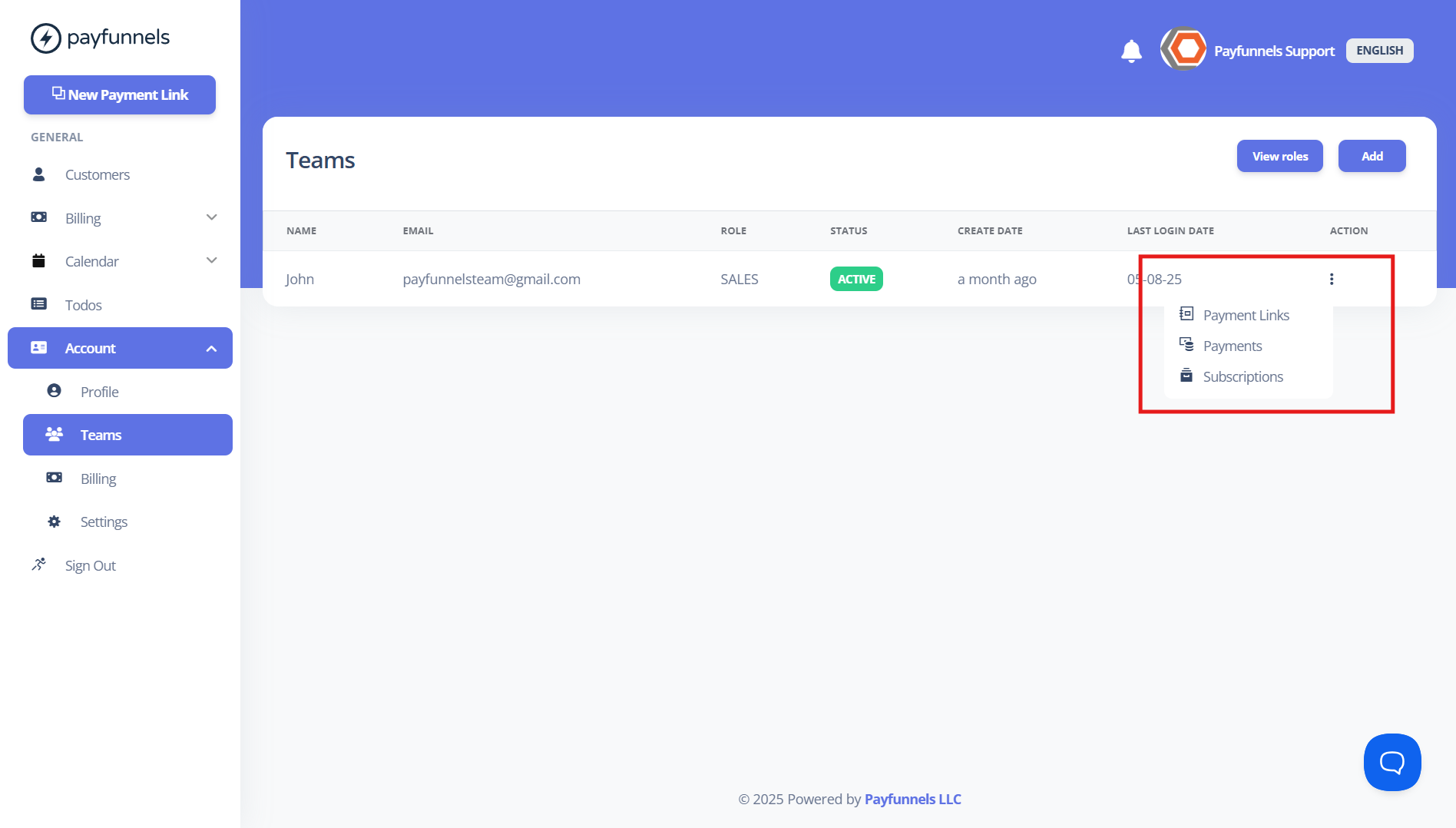
Task: Click the Sign Out running figure icon
Action: tap(38, 565)
